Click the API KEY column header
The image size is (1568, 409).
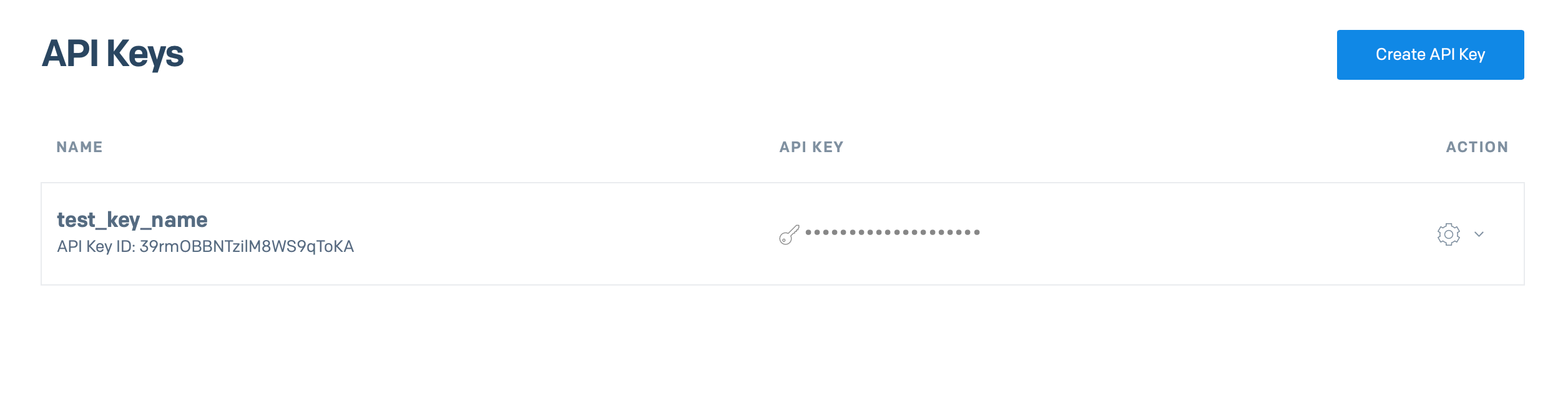[811, 147]
